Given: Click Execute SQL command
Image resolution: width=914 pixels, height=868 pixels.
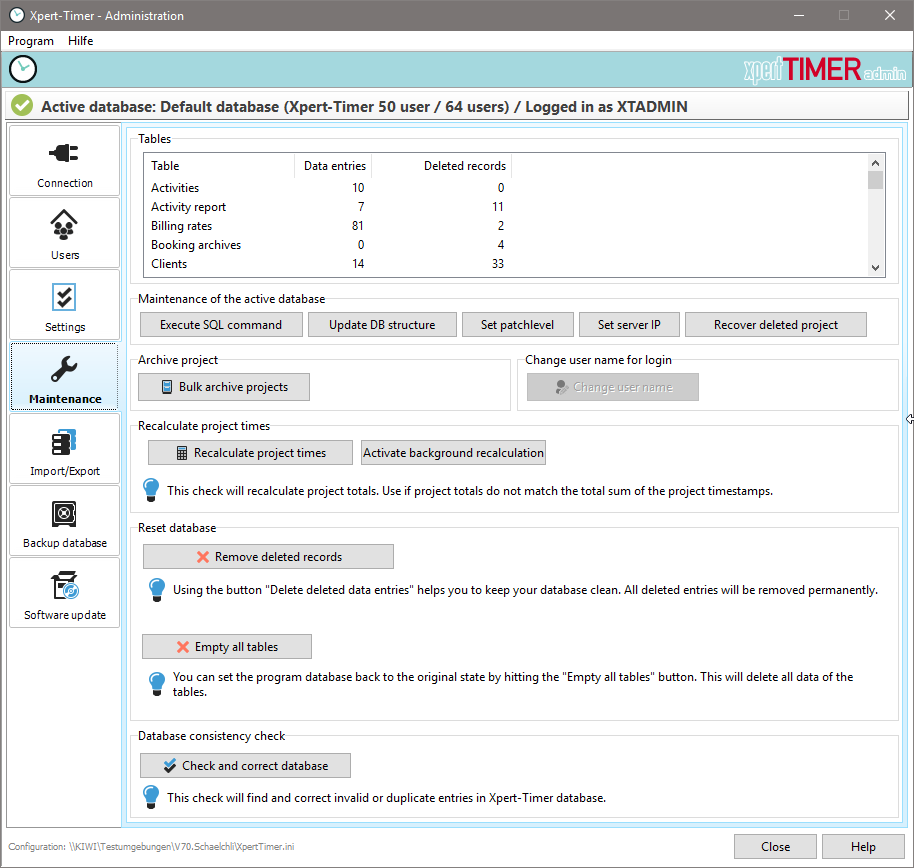Looking at the screenshot, I should [220, 324].
